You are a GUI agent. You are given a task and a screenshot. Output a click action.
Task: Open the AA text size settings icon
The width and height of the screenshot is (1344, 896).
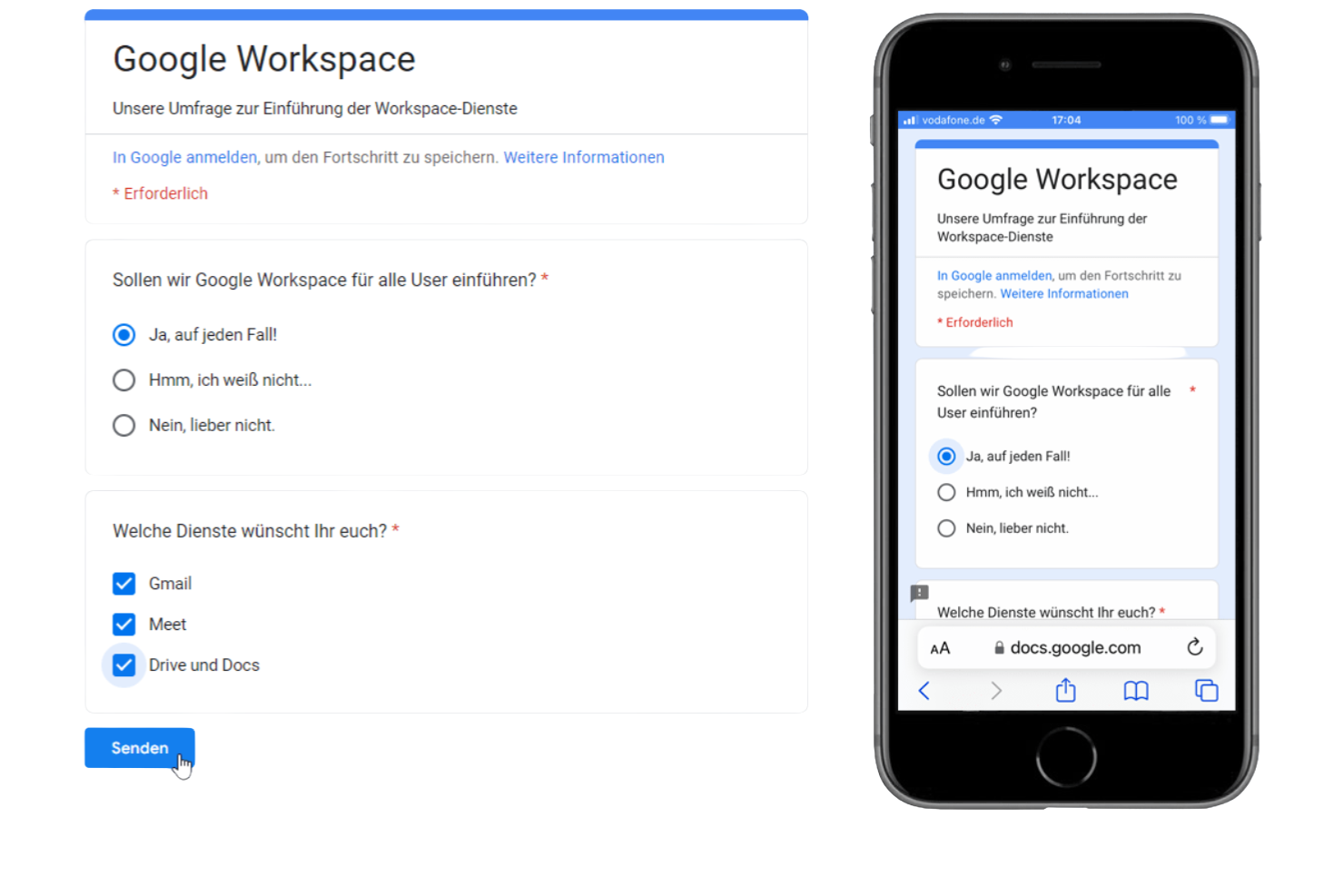940,647
